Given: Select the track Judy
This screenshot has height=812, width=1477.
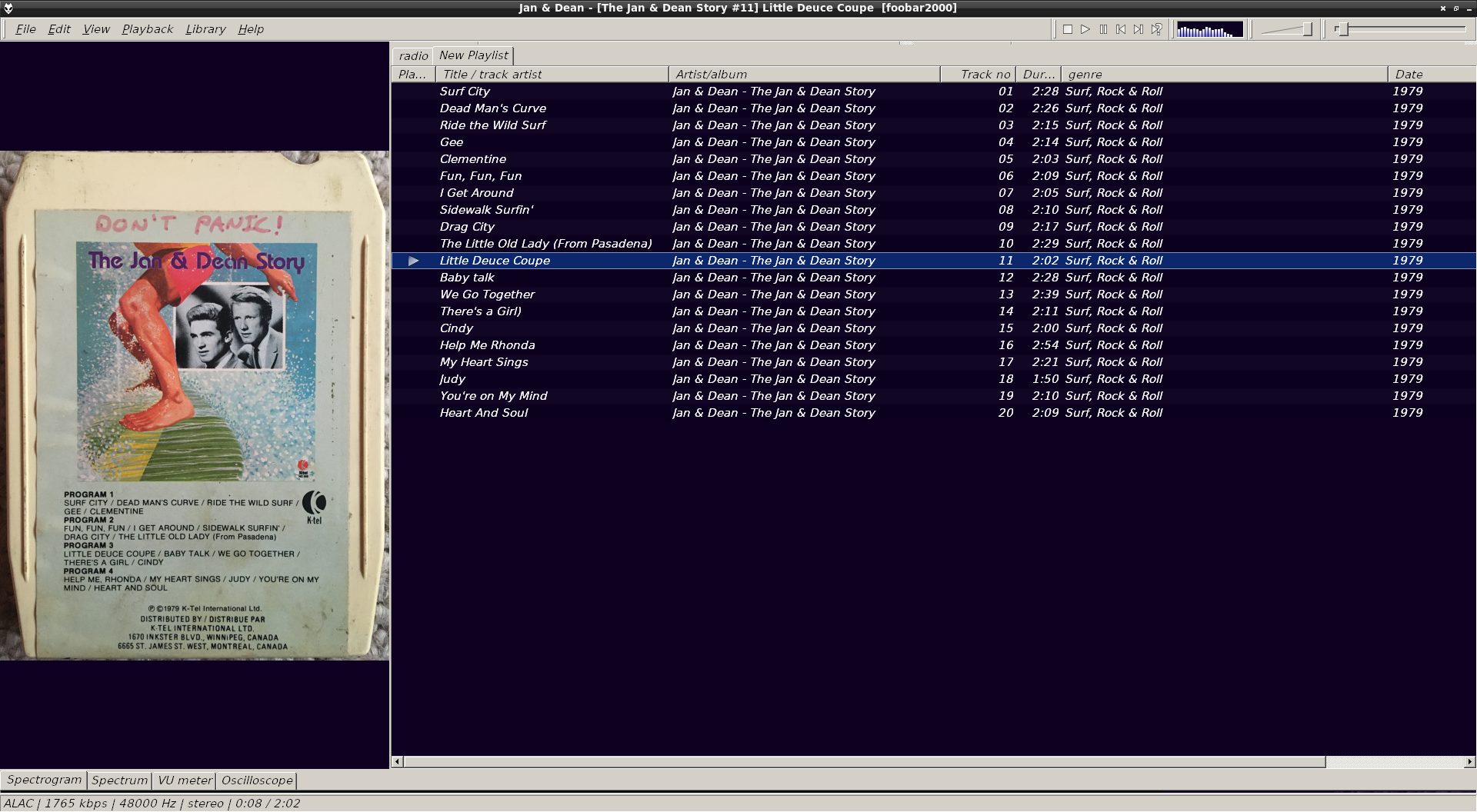Looking at the screenshot, I should [933, 379].
